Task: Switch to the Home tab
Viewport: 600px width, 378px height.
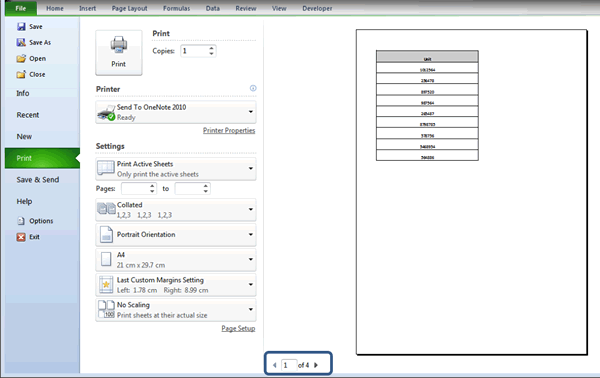Action: click(55, 8)
